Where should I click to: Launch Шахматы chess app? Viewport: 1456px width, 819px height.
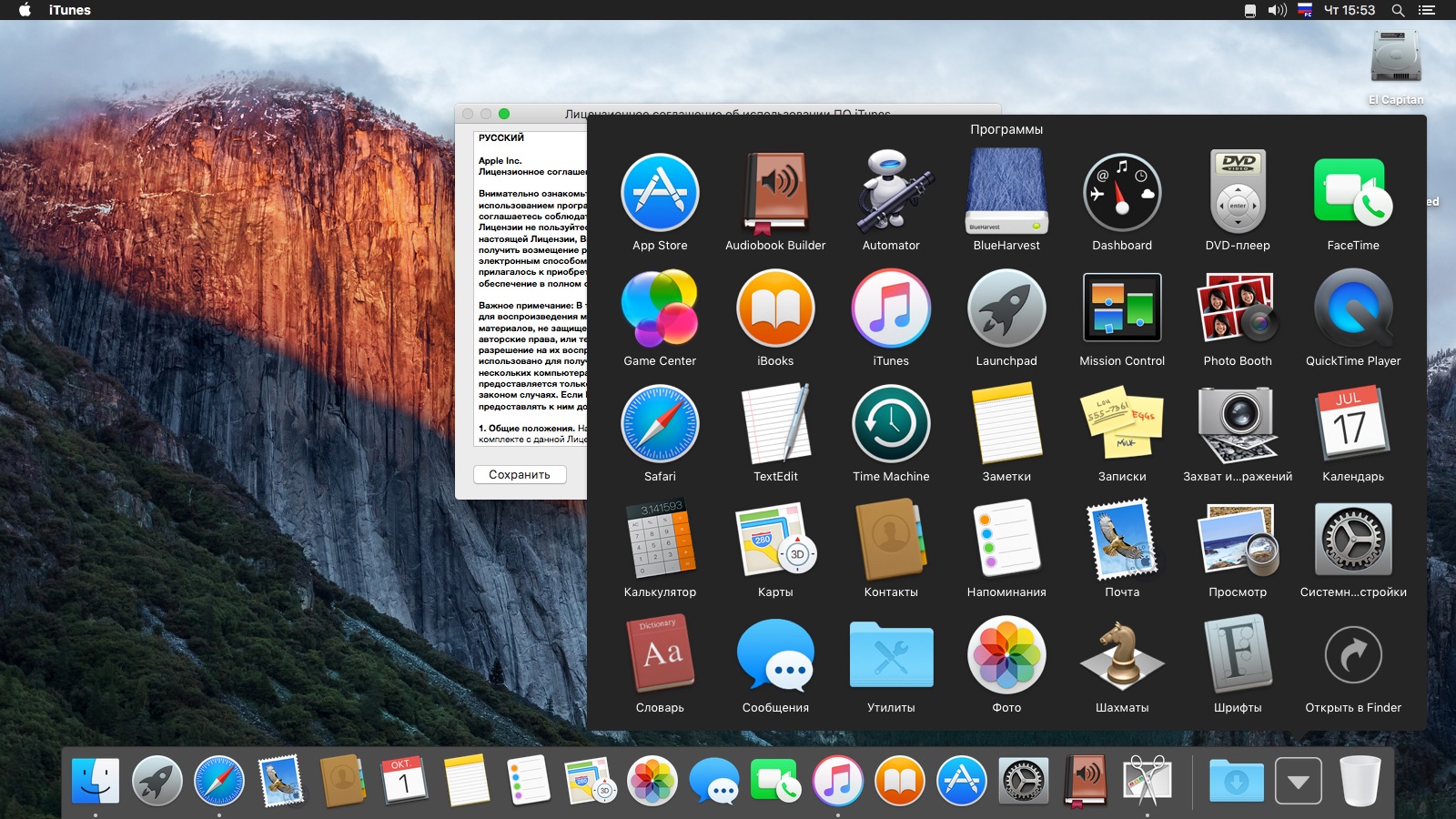pos(1122,655)
